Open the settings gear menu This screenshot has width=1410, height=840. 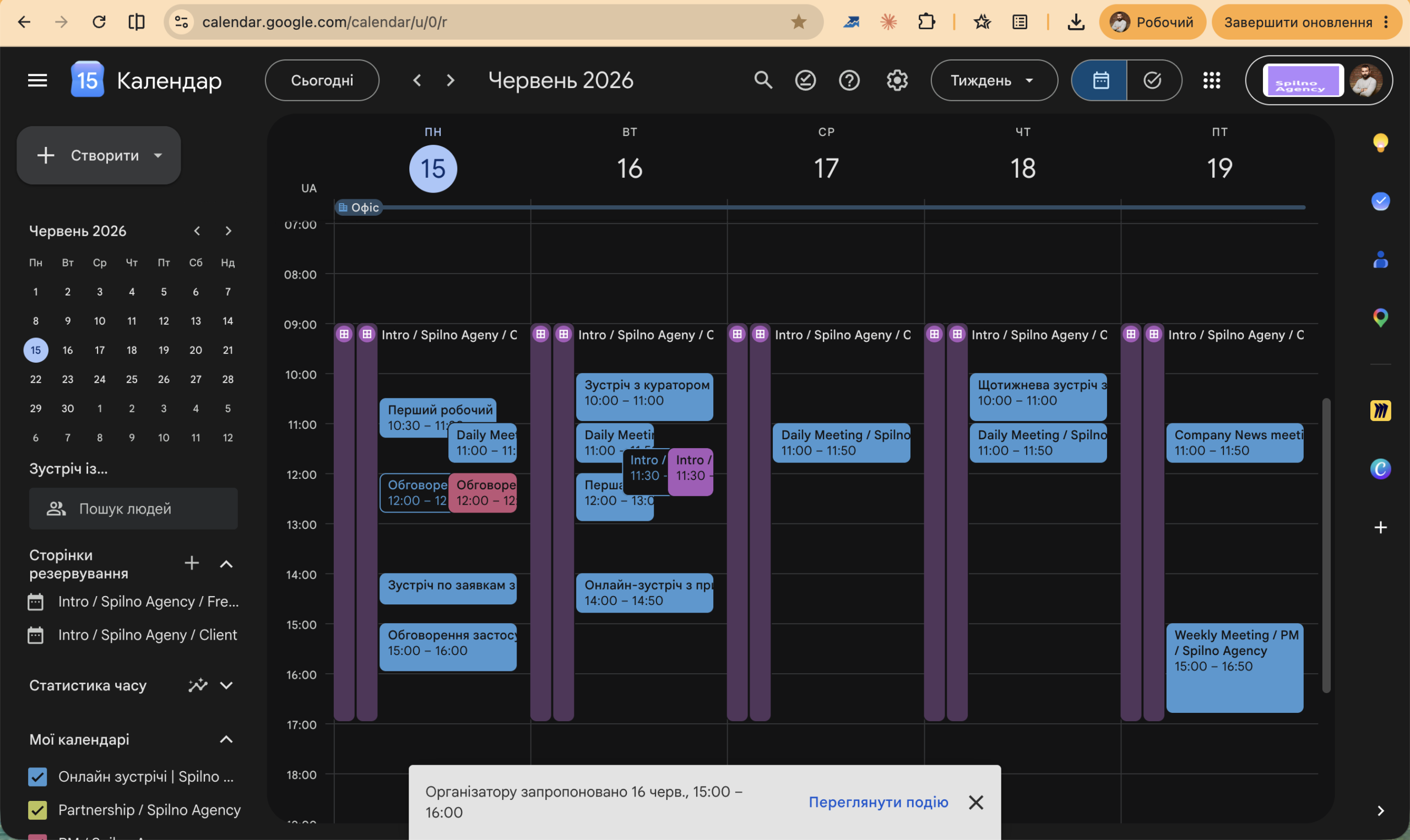point(897,80)
